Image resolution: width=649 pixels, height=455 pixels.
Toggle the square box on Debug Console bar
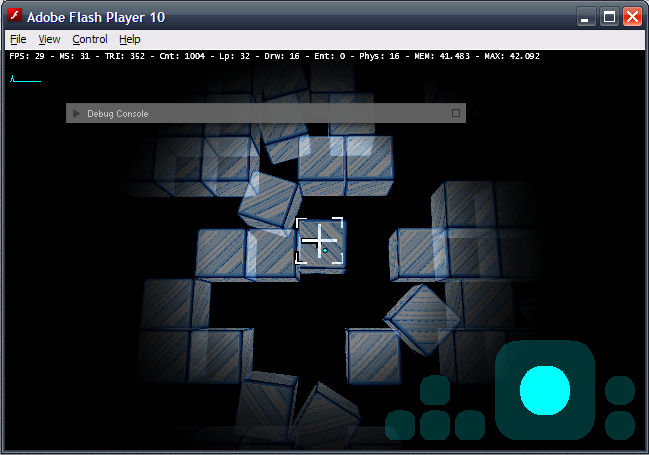pyautogui.click(x=456, y=113)
